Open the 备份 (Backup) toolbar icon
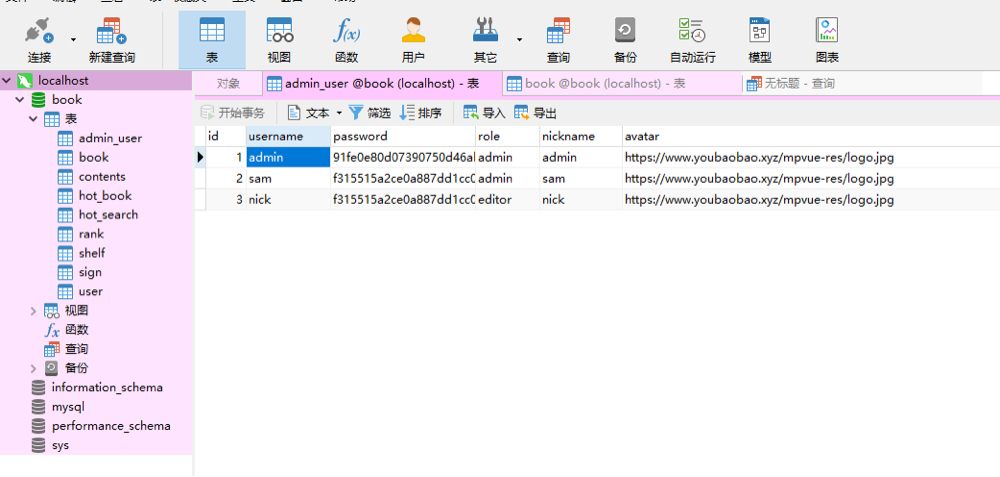1000x477 pixels. coord(625,40)
